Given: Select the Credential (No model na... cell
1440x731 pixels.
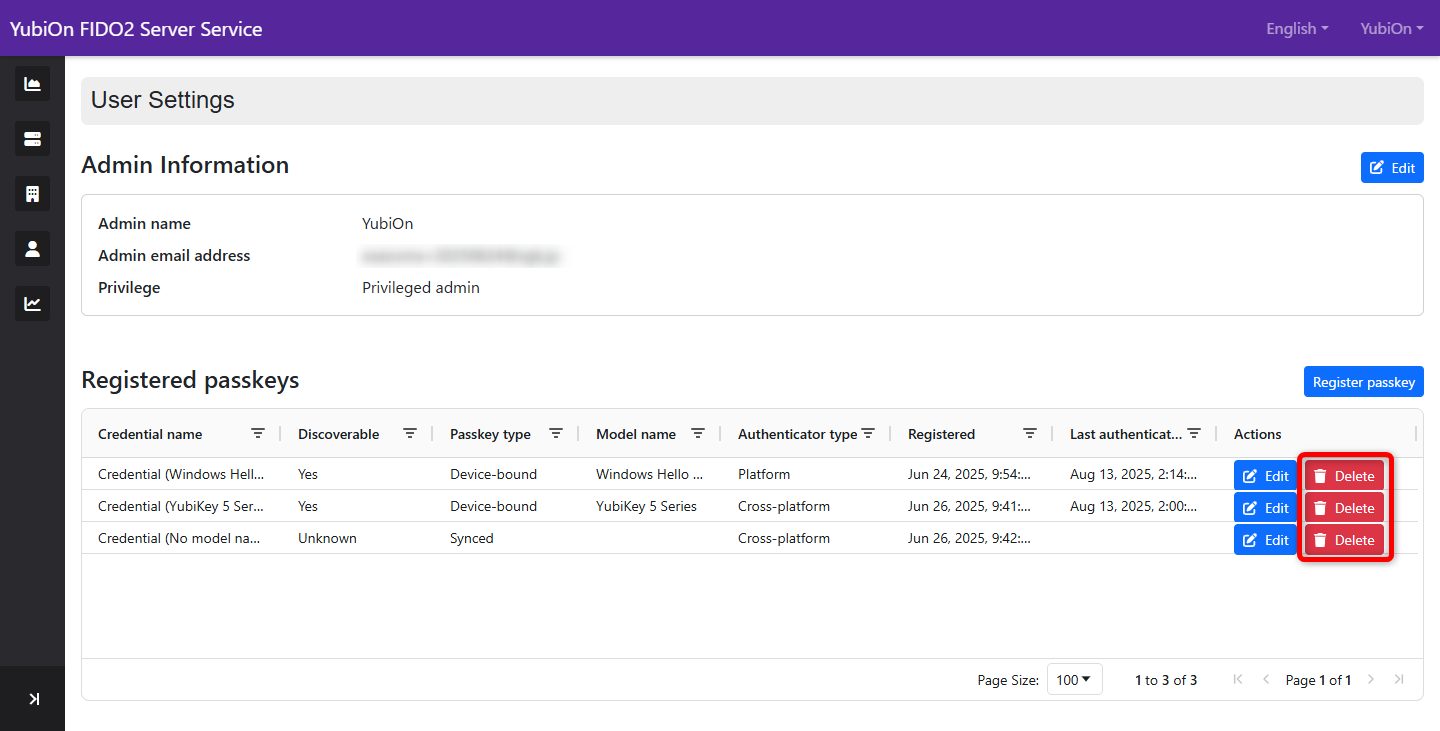Looking at the screenshot, I should pos(181,538).
